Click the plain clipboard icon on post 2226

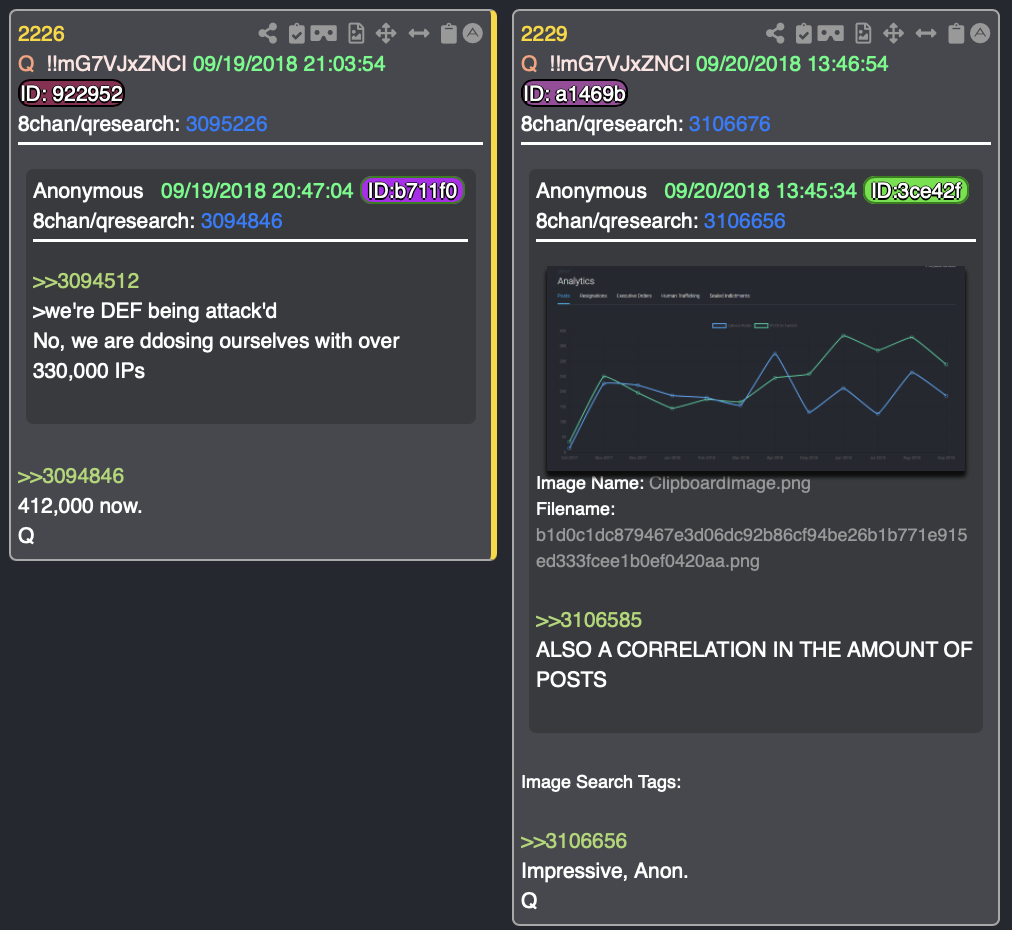[449, 34]
